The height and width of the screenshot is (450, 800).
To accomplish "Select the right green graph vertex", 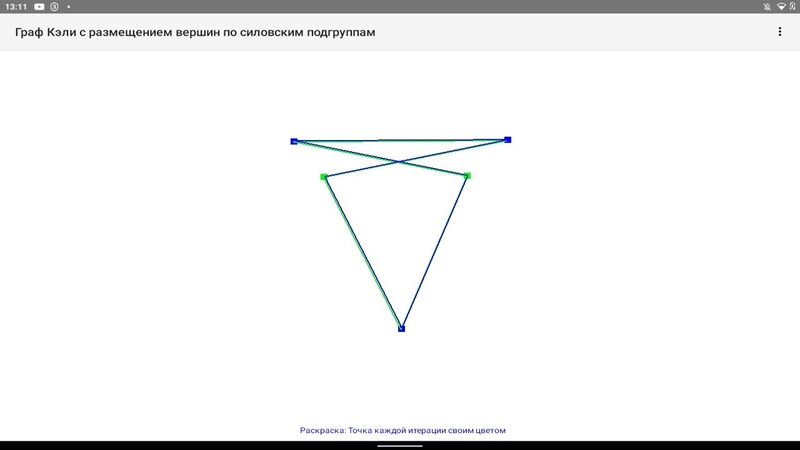I will click(467, 176).
